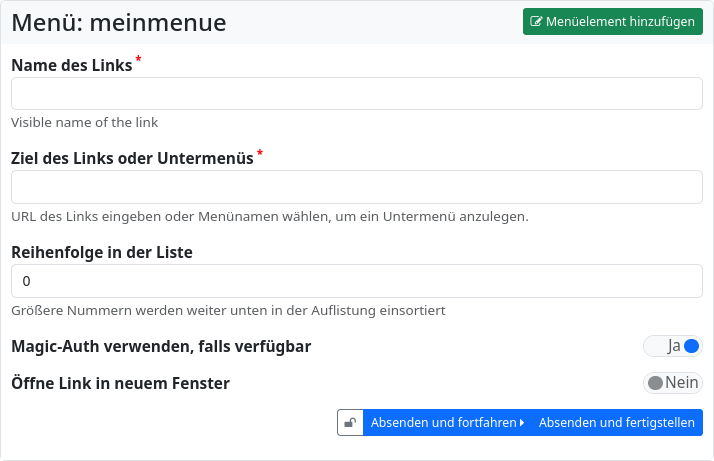714x461 pixels.
Task: Click the Magic-Auth verwenden, falls verfügbar label
Action: click(161, 347)
